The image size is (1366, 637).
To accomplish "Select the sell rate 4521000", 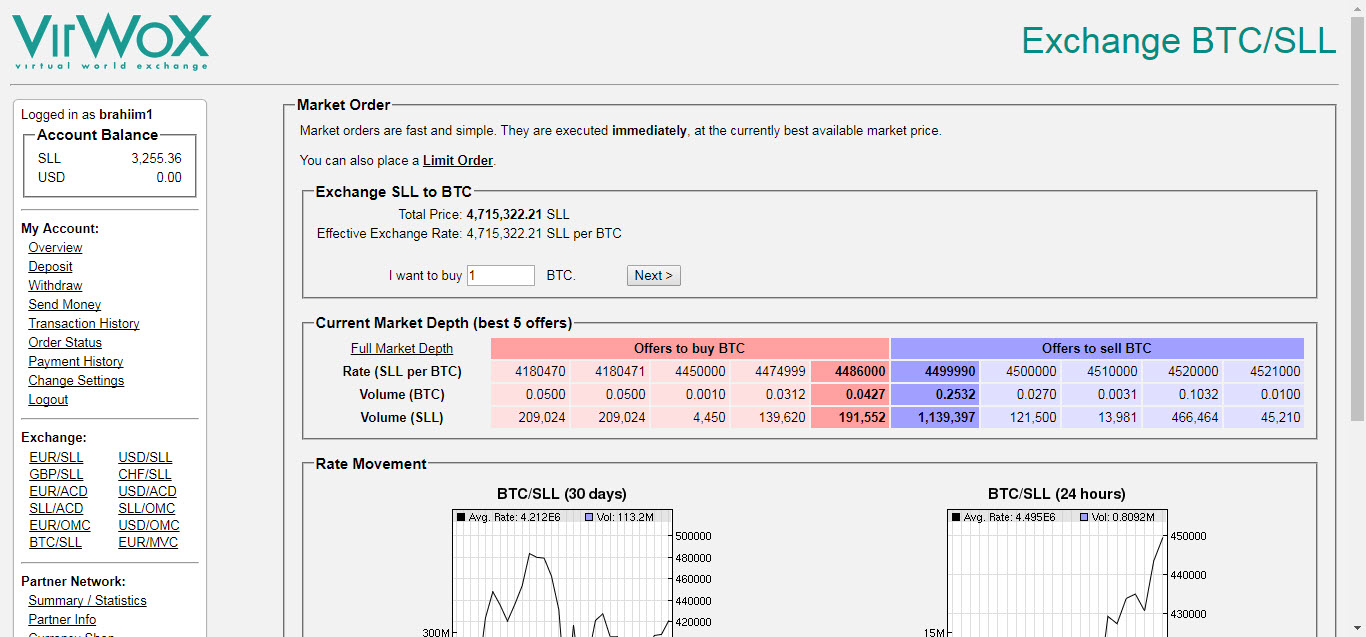I will click(x=1264, y=372).
